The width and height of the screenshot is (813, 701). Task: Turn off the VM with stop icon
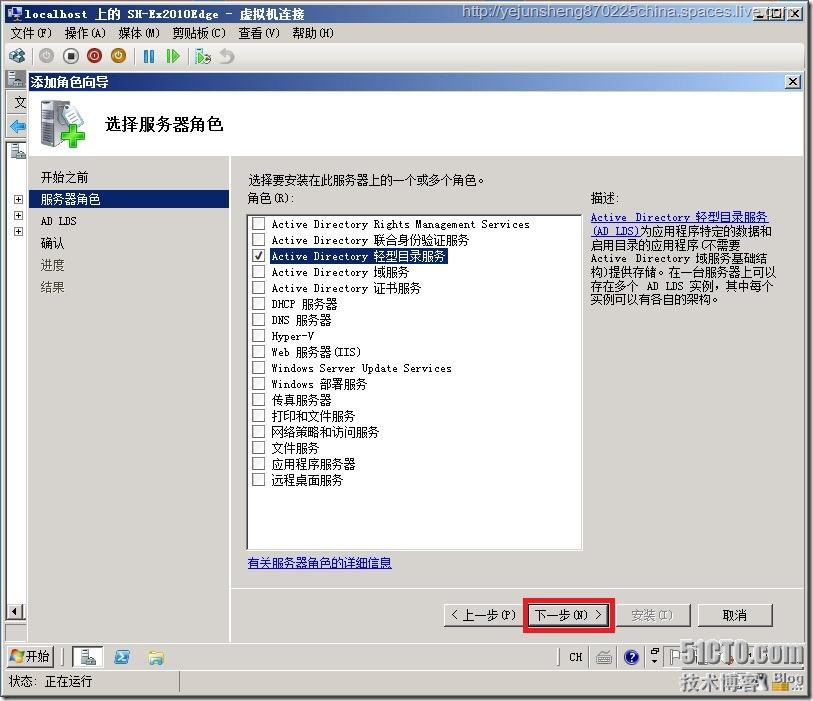click(71, 56)
